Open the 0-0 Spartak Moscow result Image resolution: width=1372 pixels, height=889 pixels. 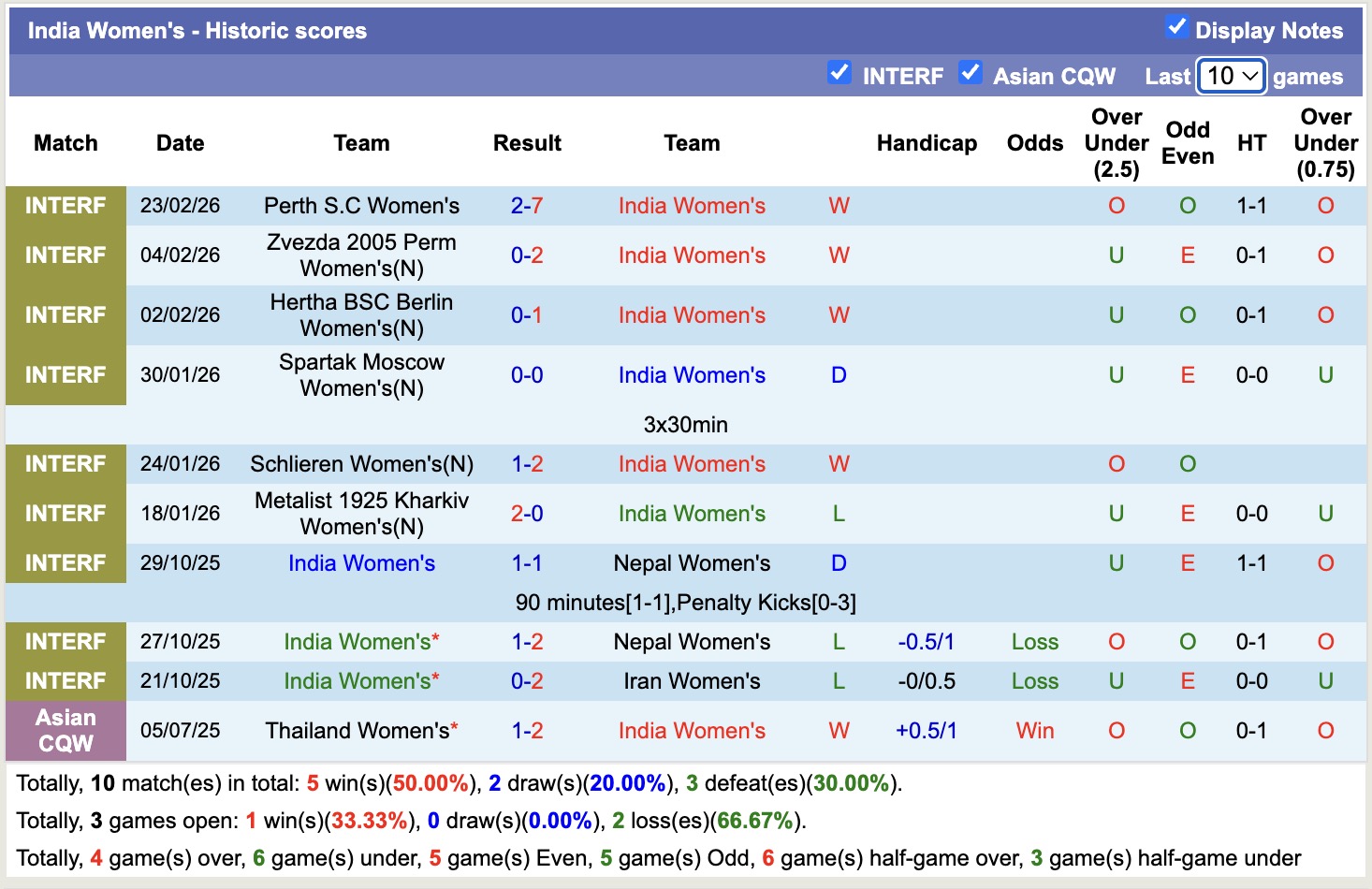pos(527,375)
